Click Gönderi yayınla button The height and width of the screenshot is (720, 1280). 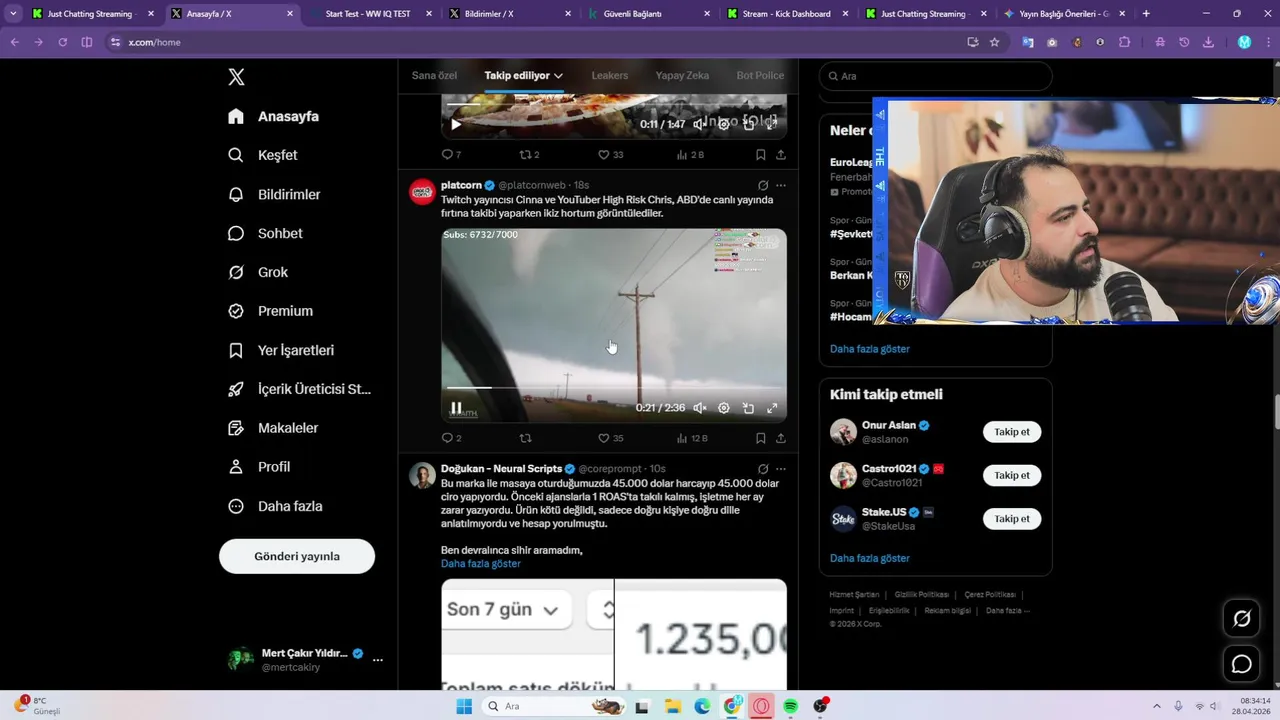pos(297,556)
